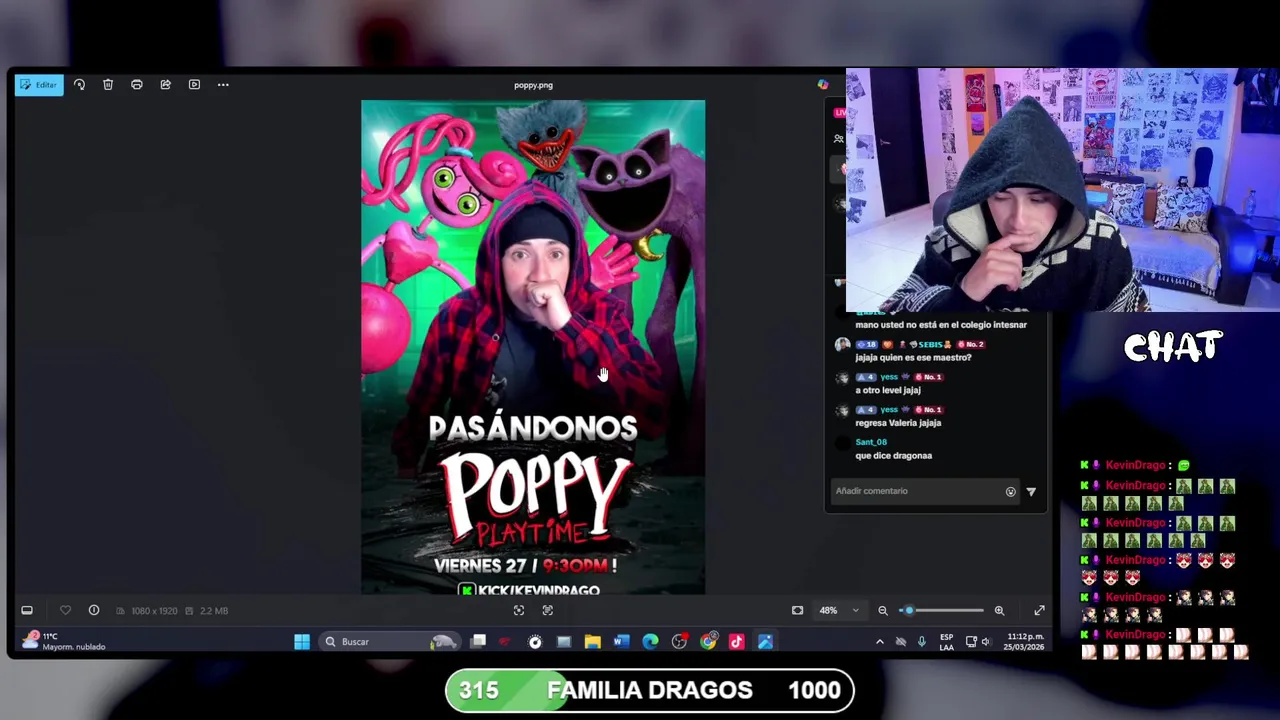Show file info with the info icon
Image resolution: width=1280 pixels, height=720 pixels.
(94, 610)
